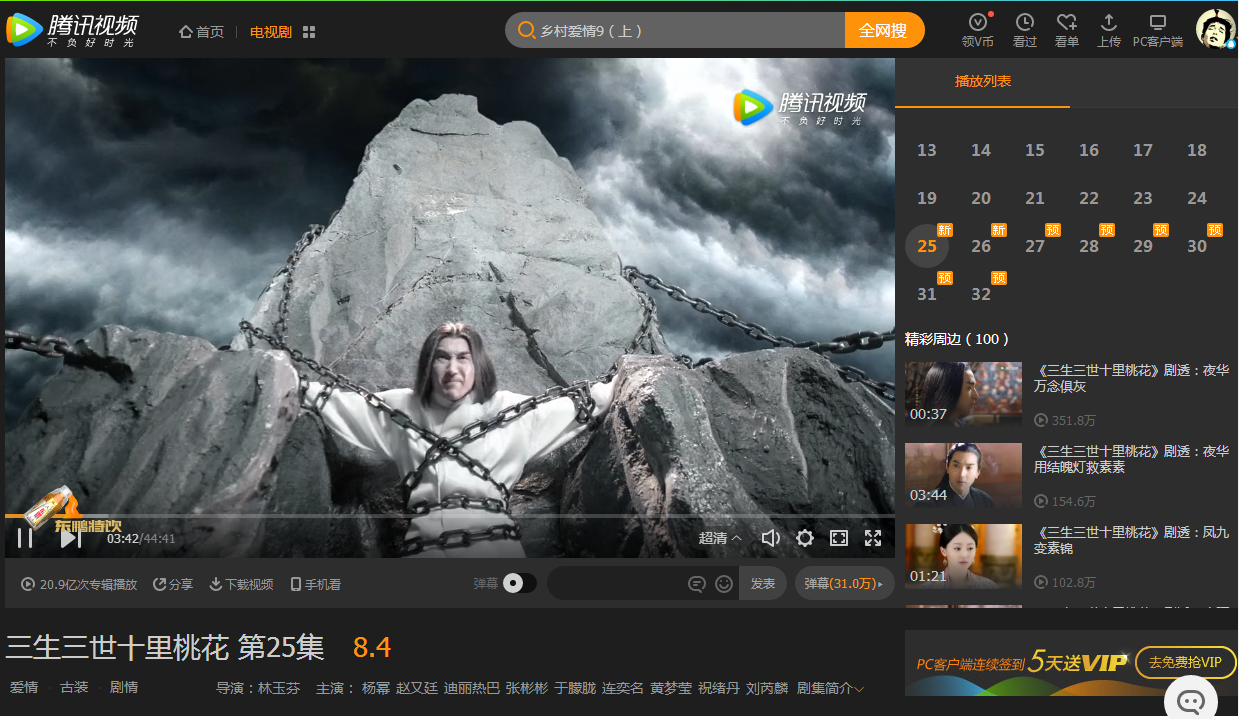Open the title 剧透：凤九变素锦
This screenshot has width=1239, height=719.
(1132, 540)
